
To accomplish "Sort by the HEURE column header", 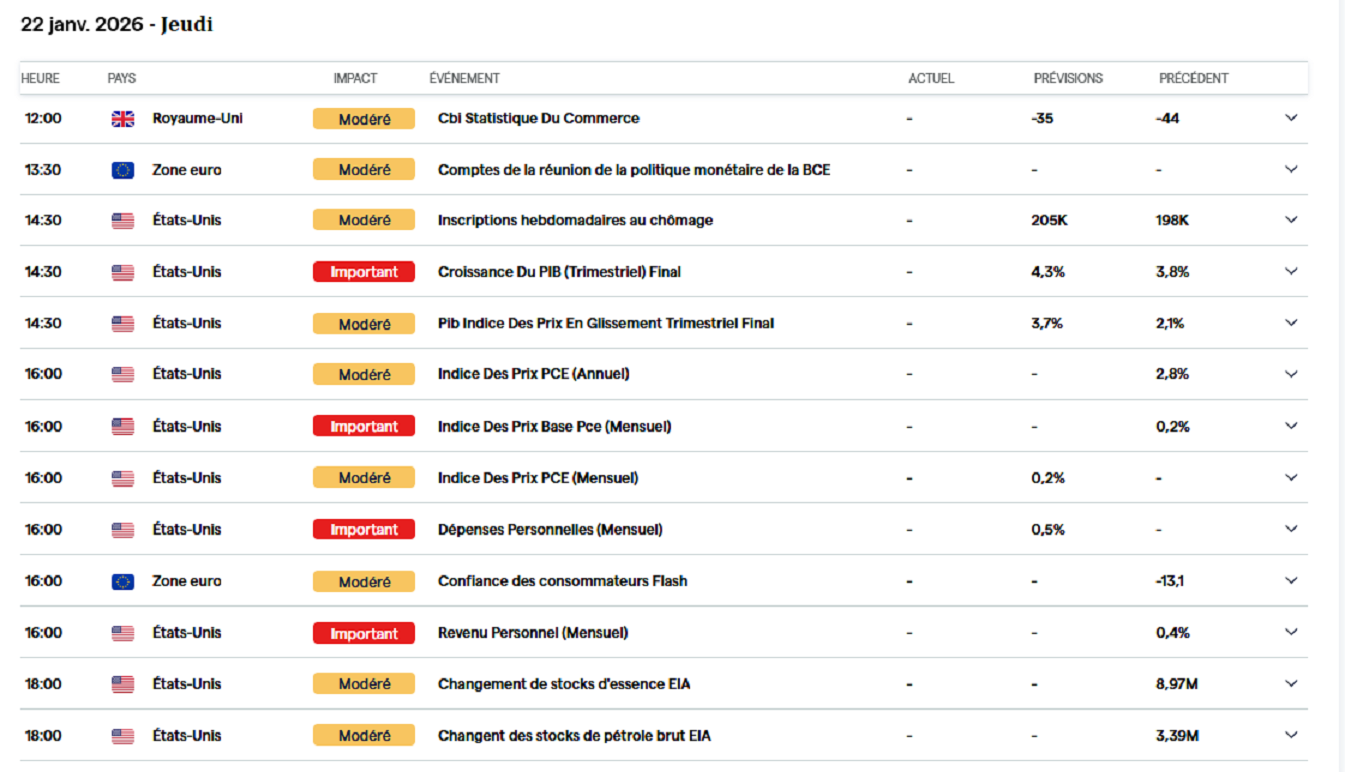I will click(40, 78).
